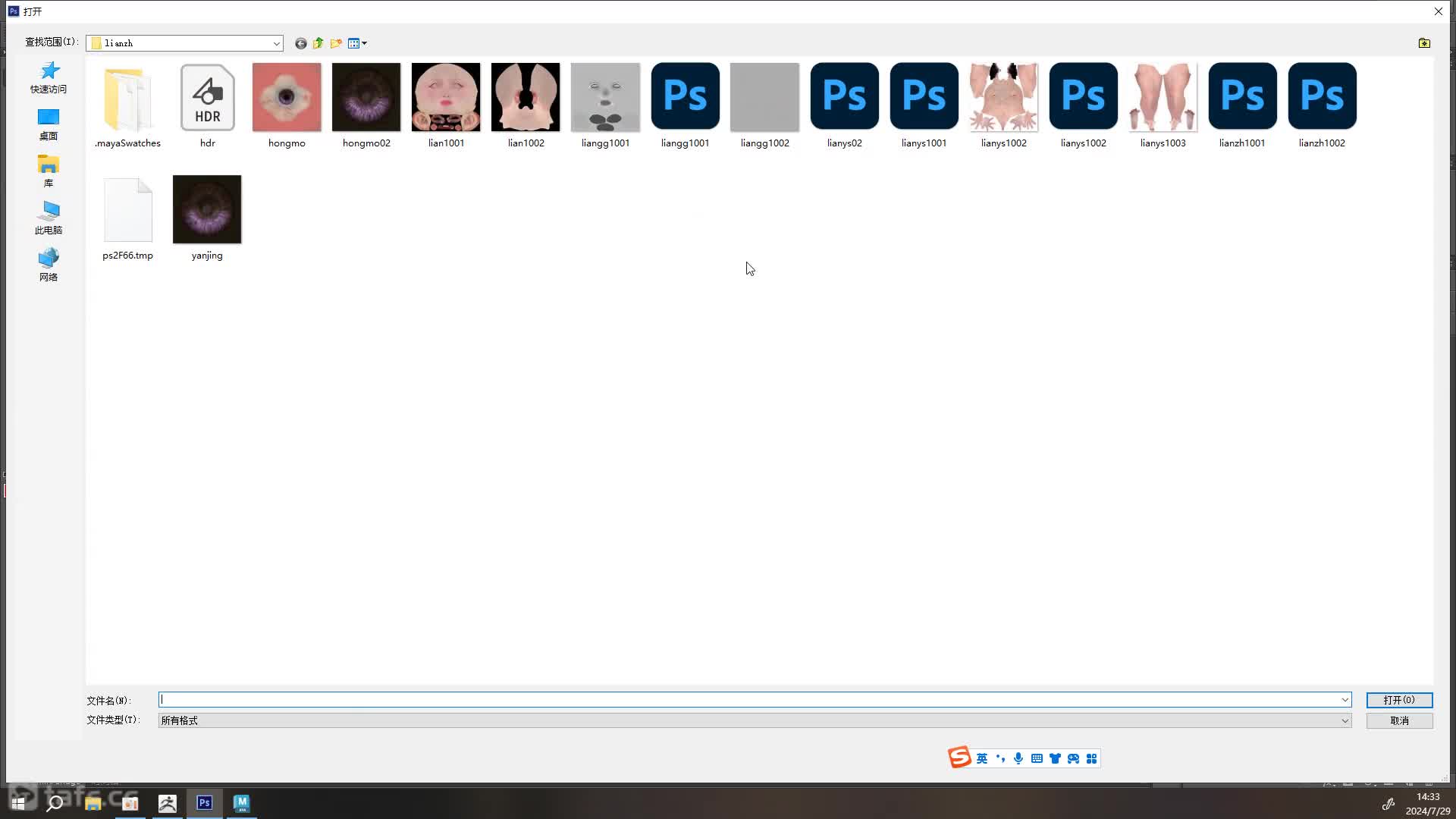
Task: Click the Cancel (取消) button
Action: coord(1399,720)
